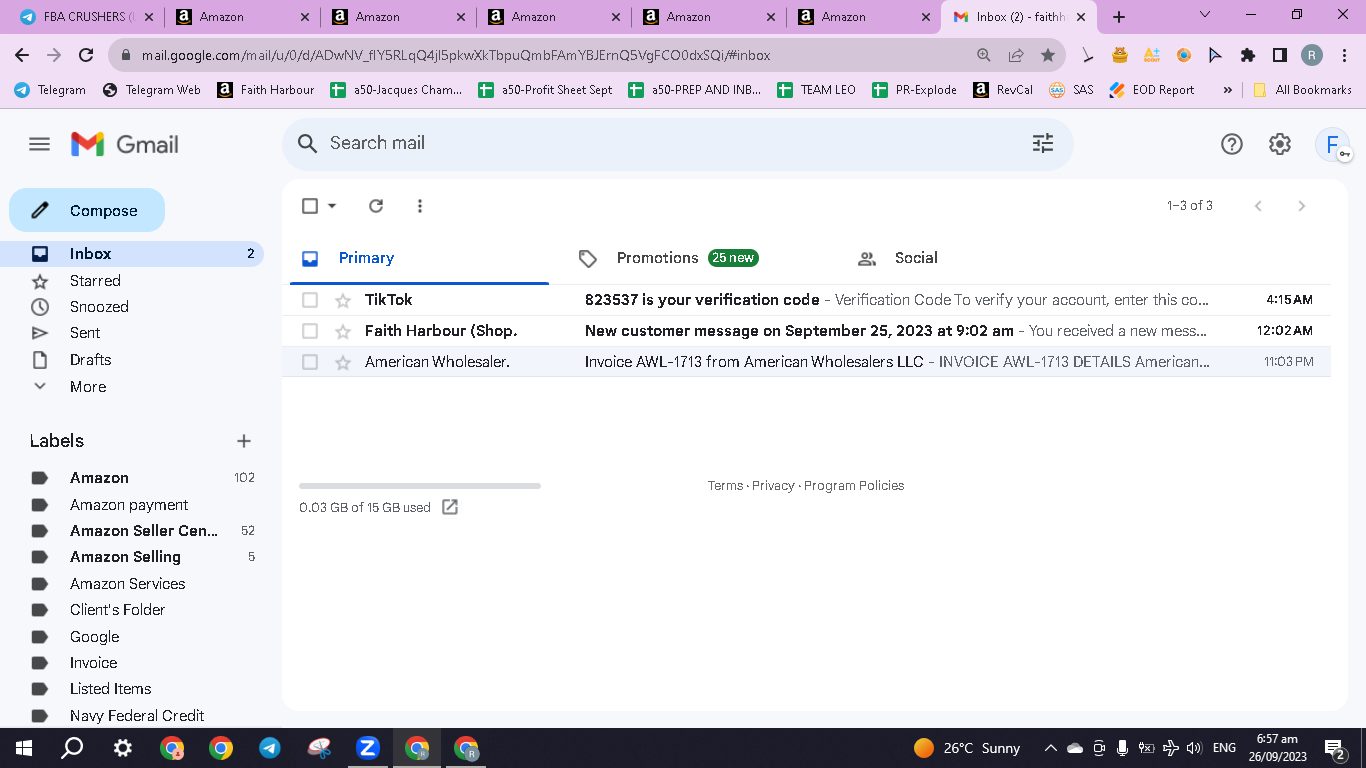The width and height of the screenshot is (1366, 768).
Task: Open the notification center icon
Action: tap(1333, 748)
